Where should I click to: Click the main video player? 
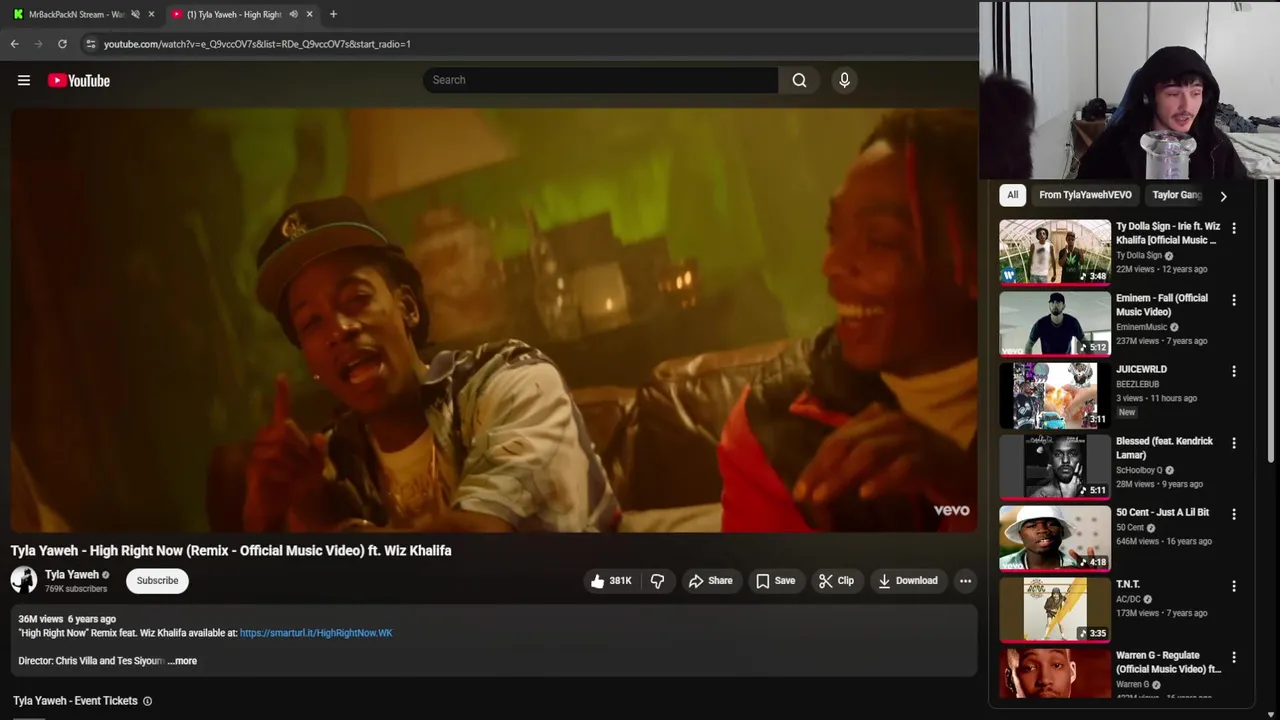(x=494, y=320)
